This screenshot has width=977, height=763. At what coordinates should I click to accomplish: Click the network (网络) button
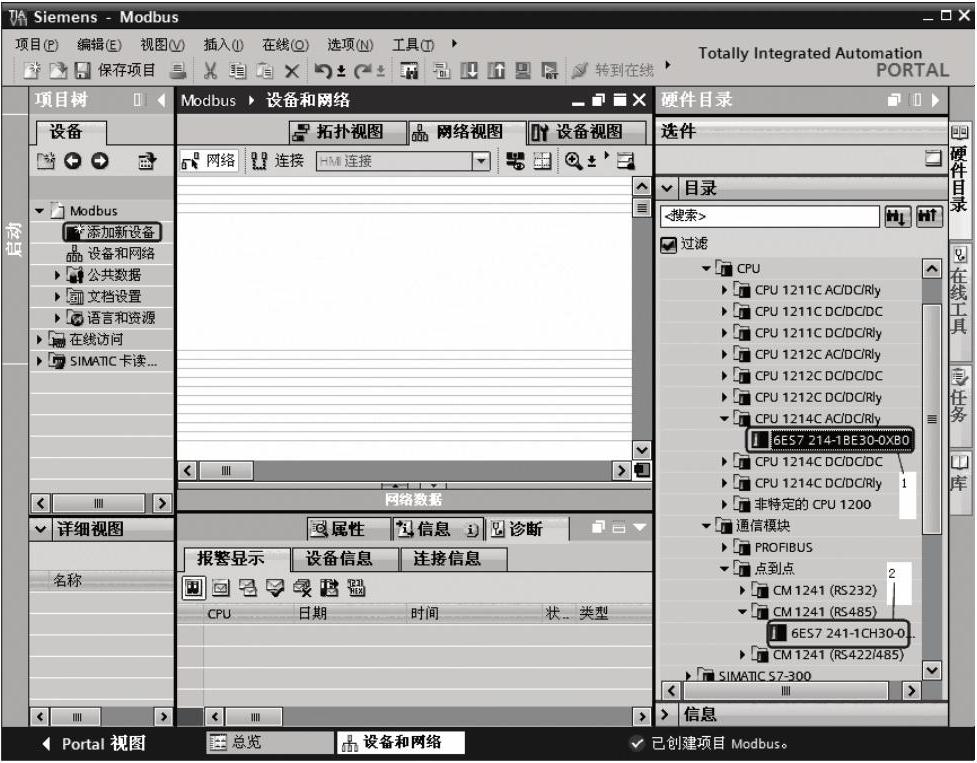pyautogui.click(x=209, y=161)
